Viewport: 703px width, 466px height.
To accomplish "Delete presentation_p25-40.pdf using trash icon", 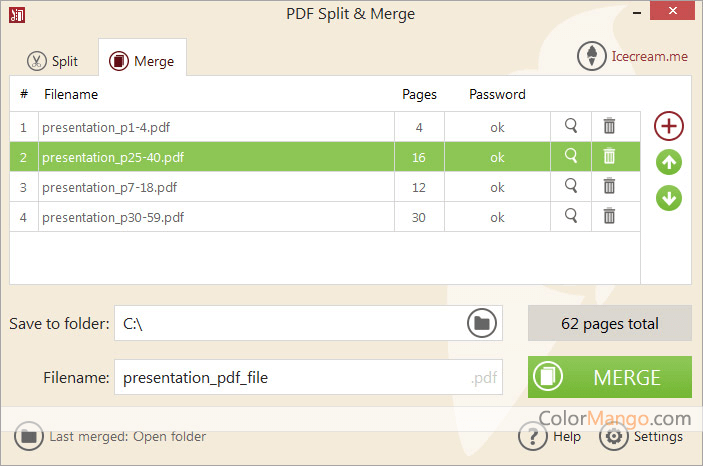I will pyautogui.click(x=609, y=156).
